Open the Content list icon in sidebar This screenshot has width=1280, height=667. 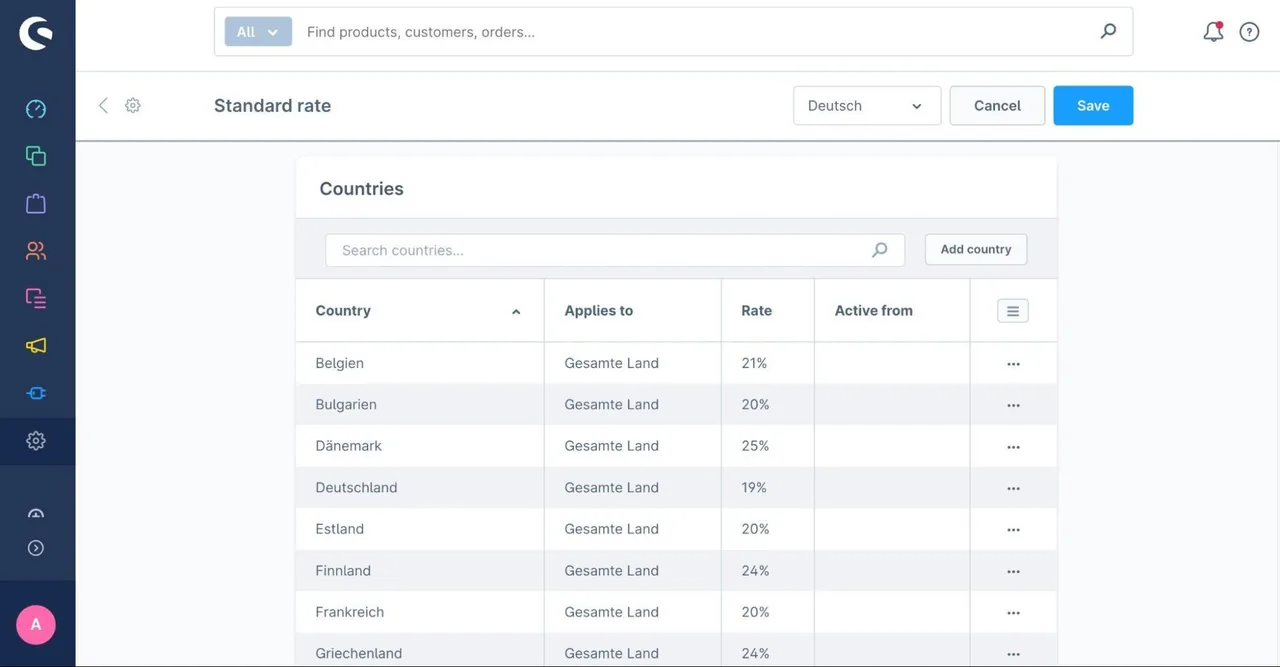click(36, 298)
